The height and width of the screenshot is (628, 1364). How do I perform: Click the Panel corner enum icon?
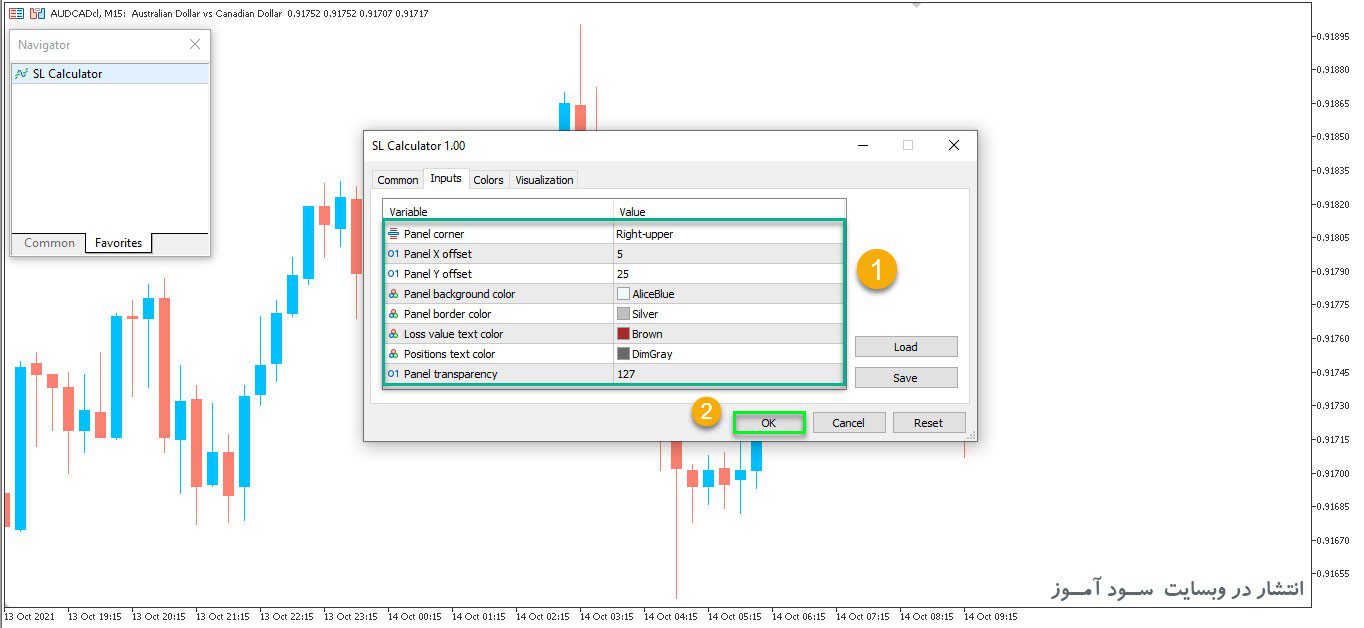tap(393, 234)
